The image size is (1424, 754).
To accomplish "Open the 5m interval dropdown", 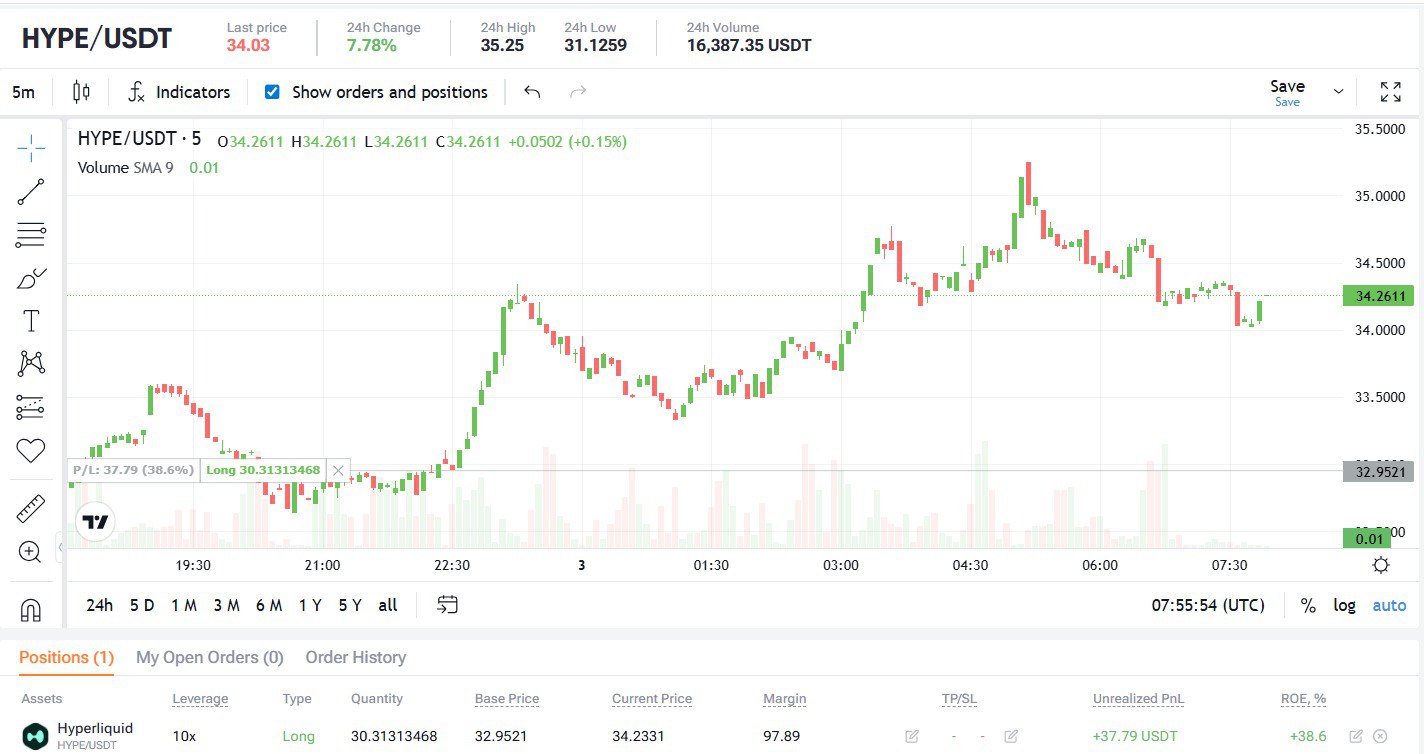I will click(x=23, y=92).
